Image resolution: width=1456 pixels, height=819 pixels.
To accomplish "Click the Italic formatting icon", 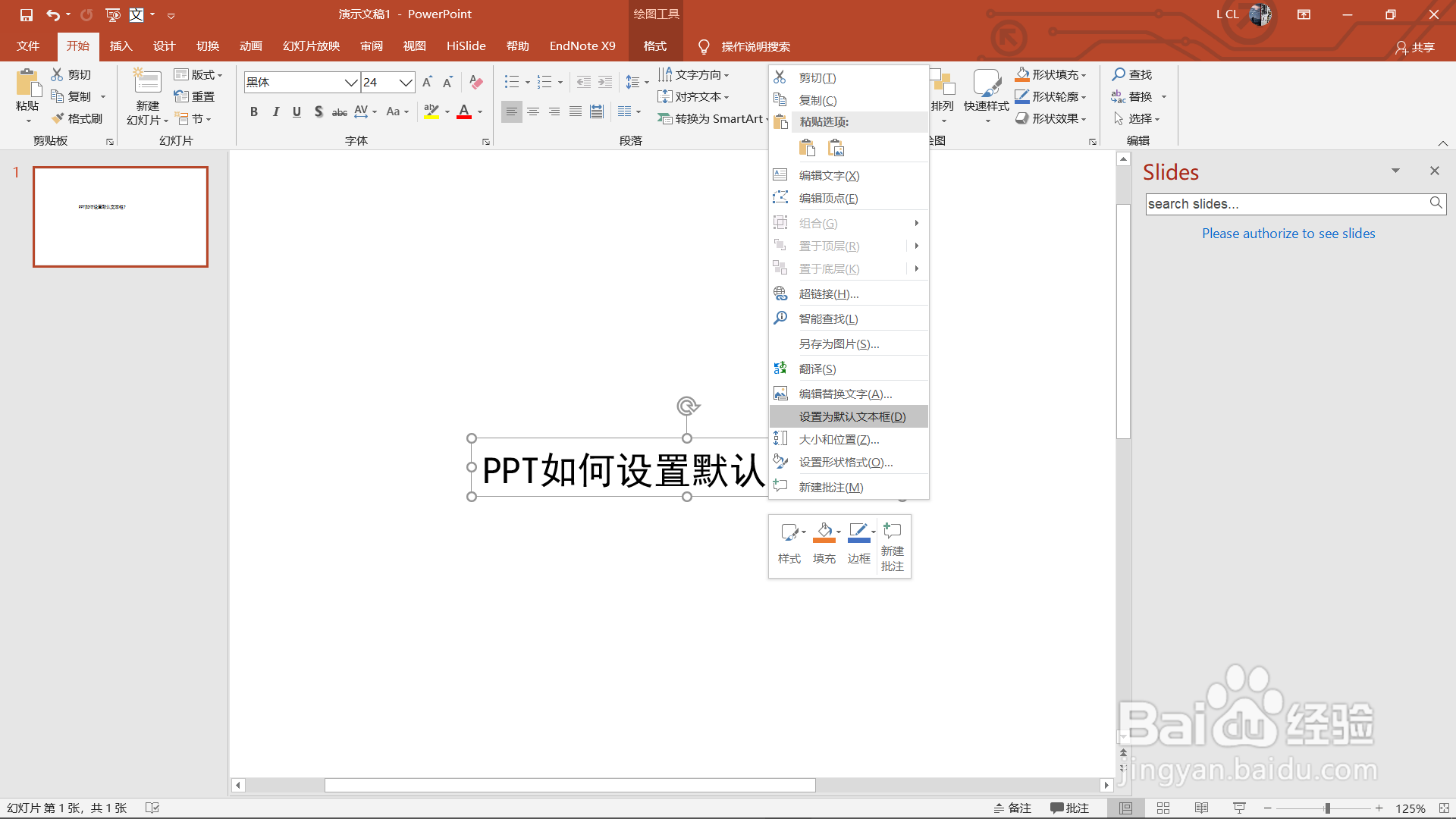I will [276, 112].
